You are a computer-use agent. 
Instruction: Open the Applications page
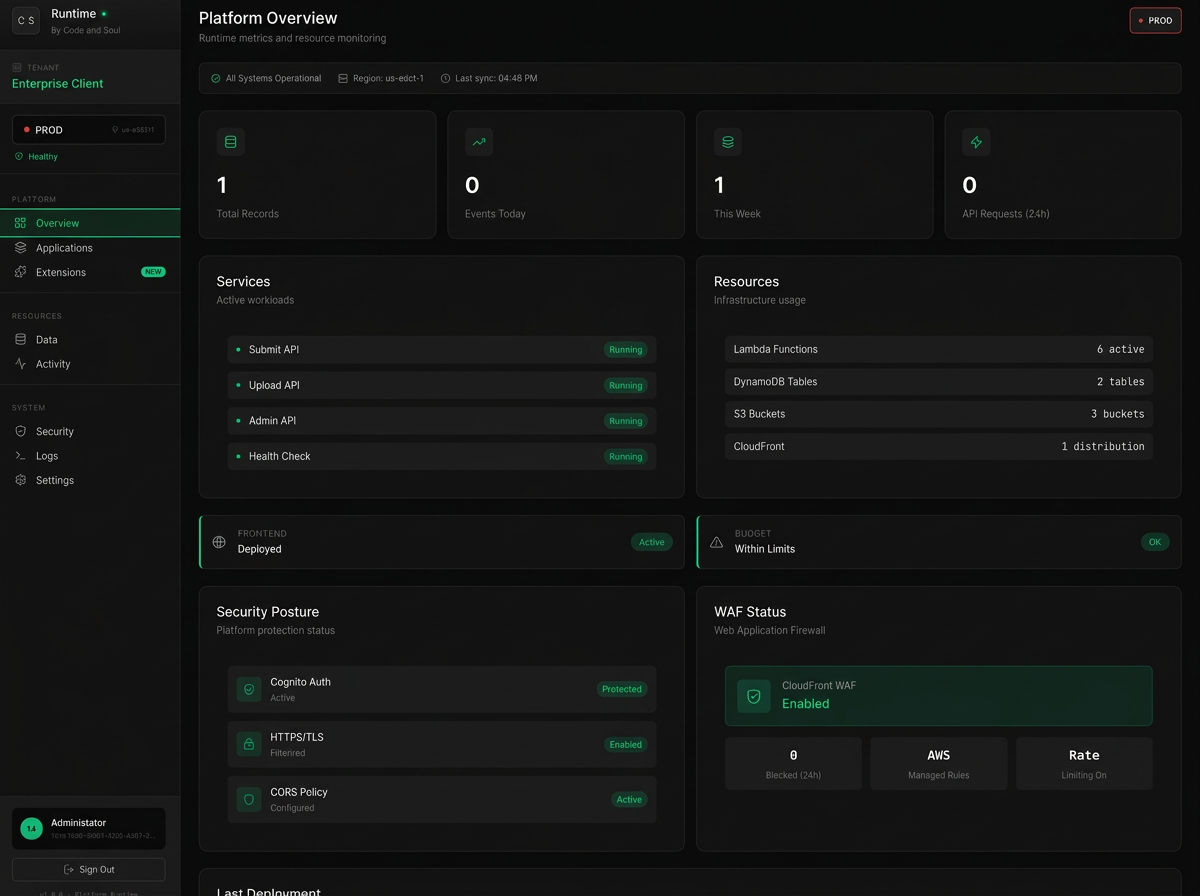(x=64, y=248)
